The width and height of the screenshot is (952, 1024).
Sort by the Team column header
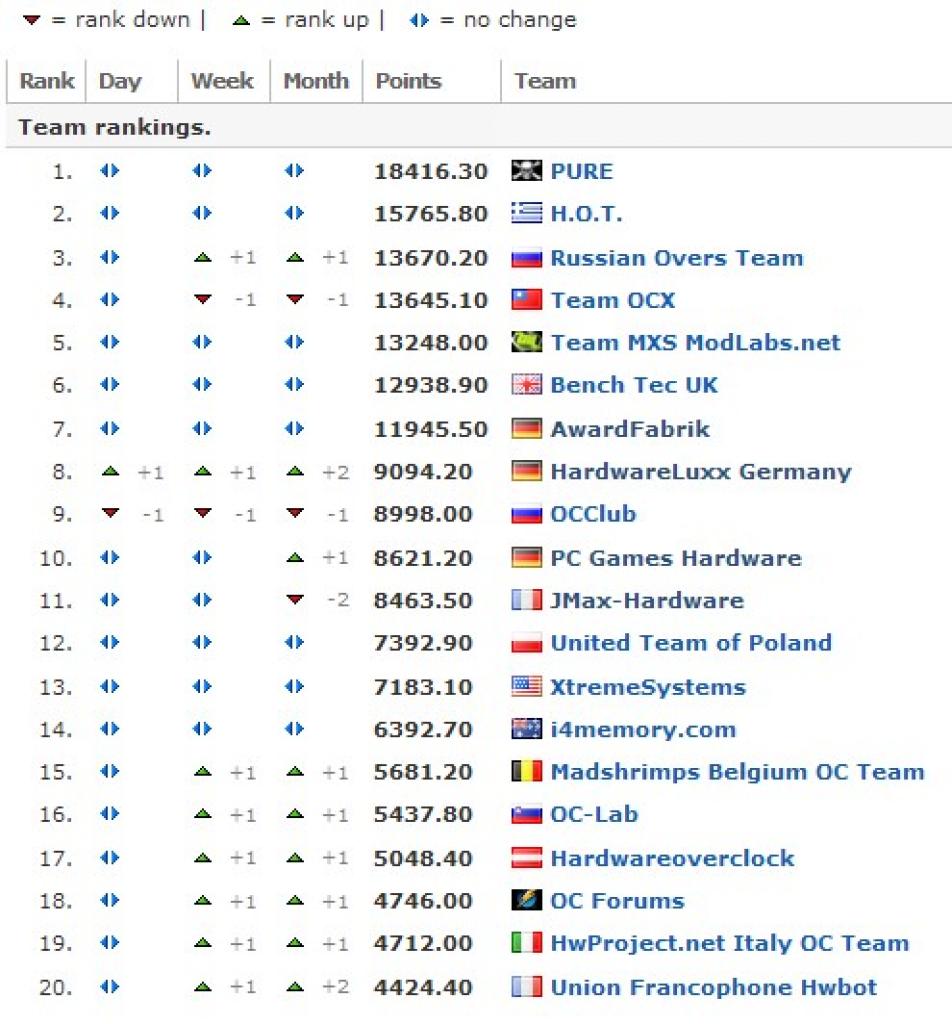[545, 81]
